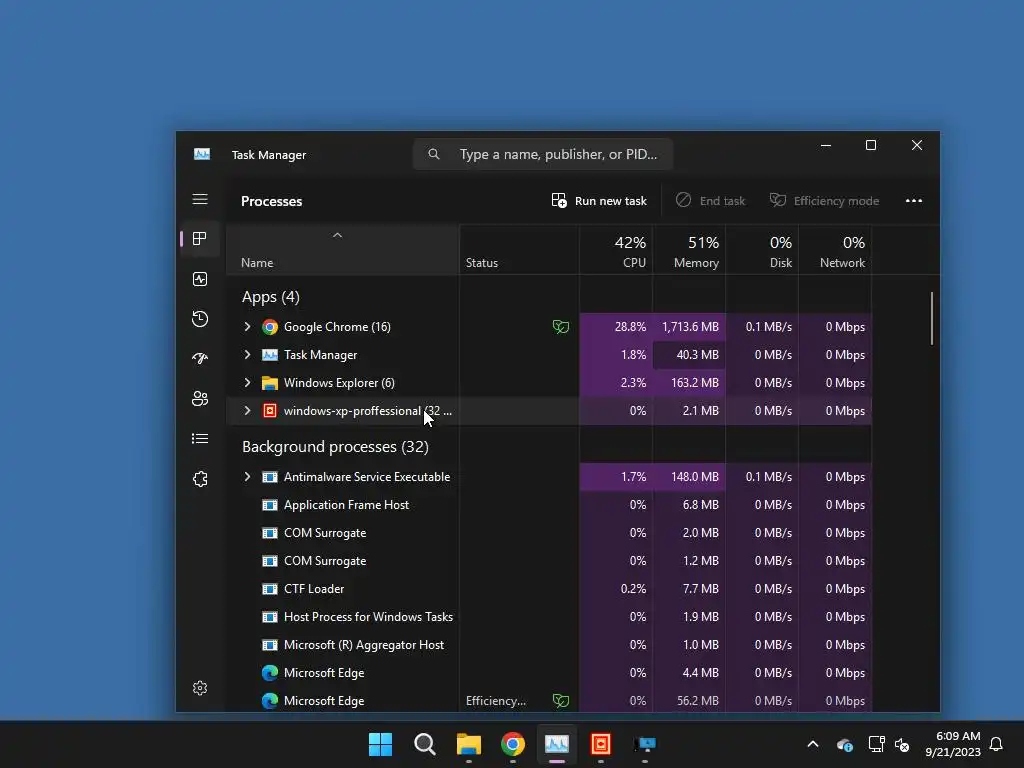Click the Google Chrome process icon
Screen dimensions: 1024x768
(x=270, y=327)
